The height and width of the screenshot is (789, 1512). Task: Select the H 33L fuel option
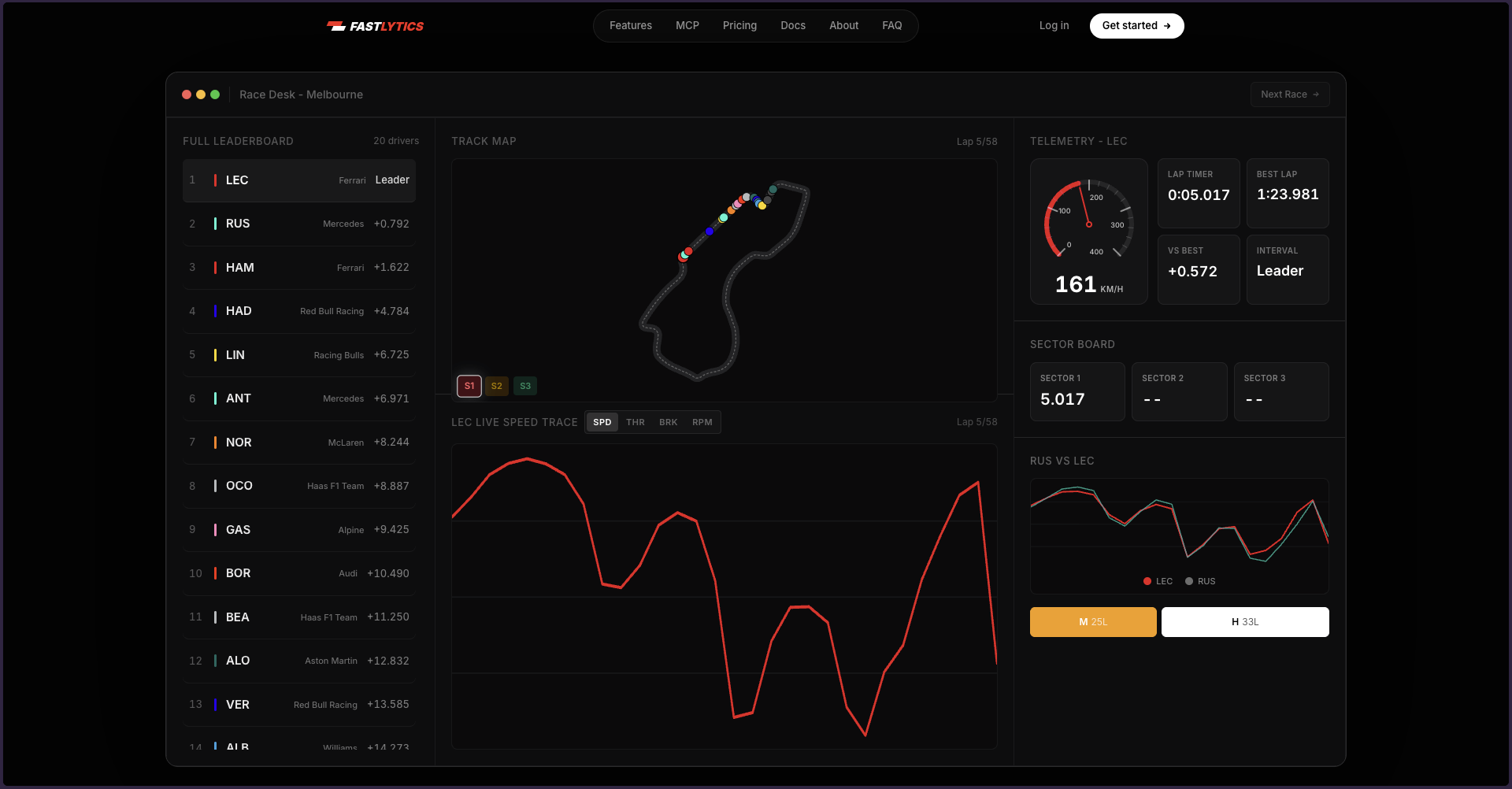click(1245, 622)
